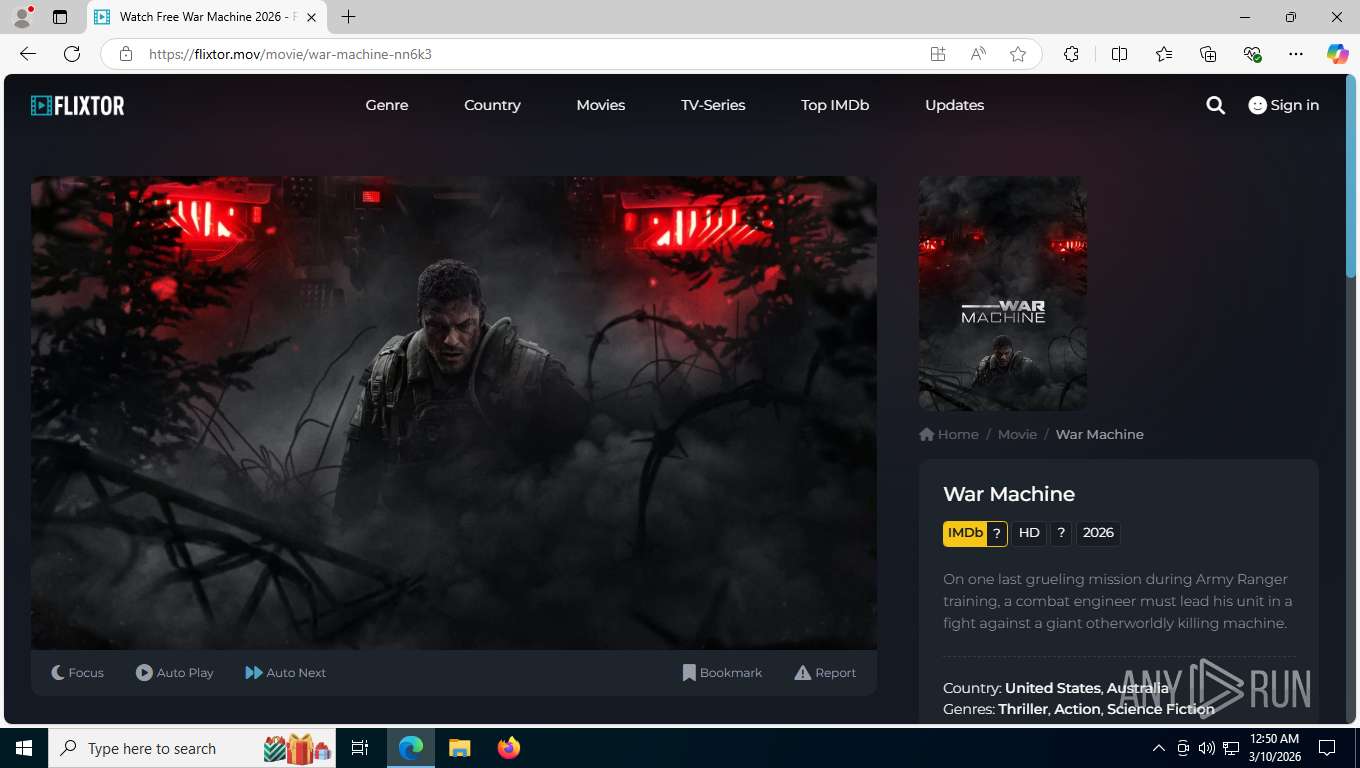The height and width of the screenshot is (768, 1360).
Task: Open the notifications center icon
Action: pos(1327,748)
